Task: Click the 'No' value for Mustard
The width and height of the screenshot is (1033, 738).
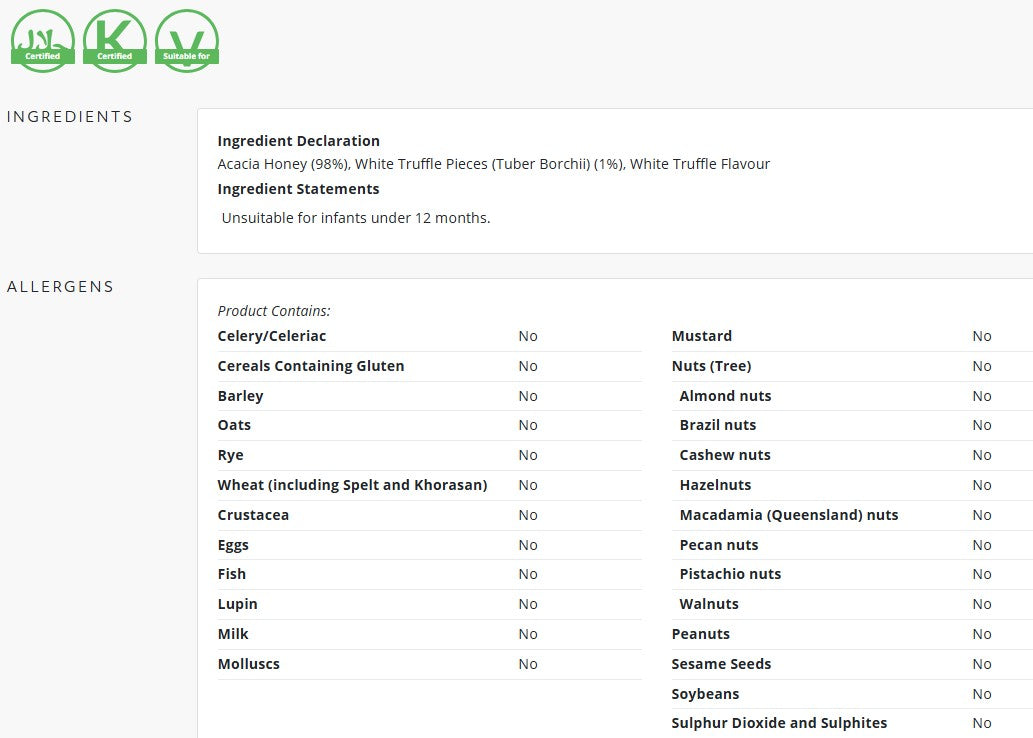Action: pos(982,336)
